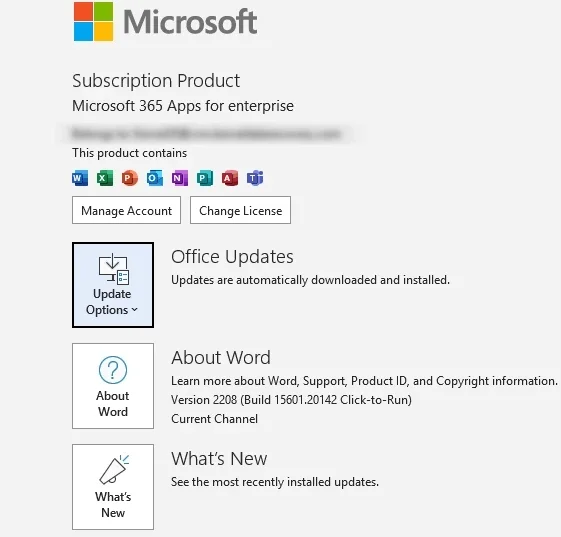561x537 pixels.
Task: Click "Version 2208 (Build 15601.20142 Click-to-Run)" text
Action: point(291,400)
